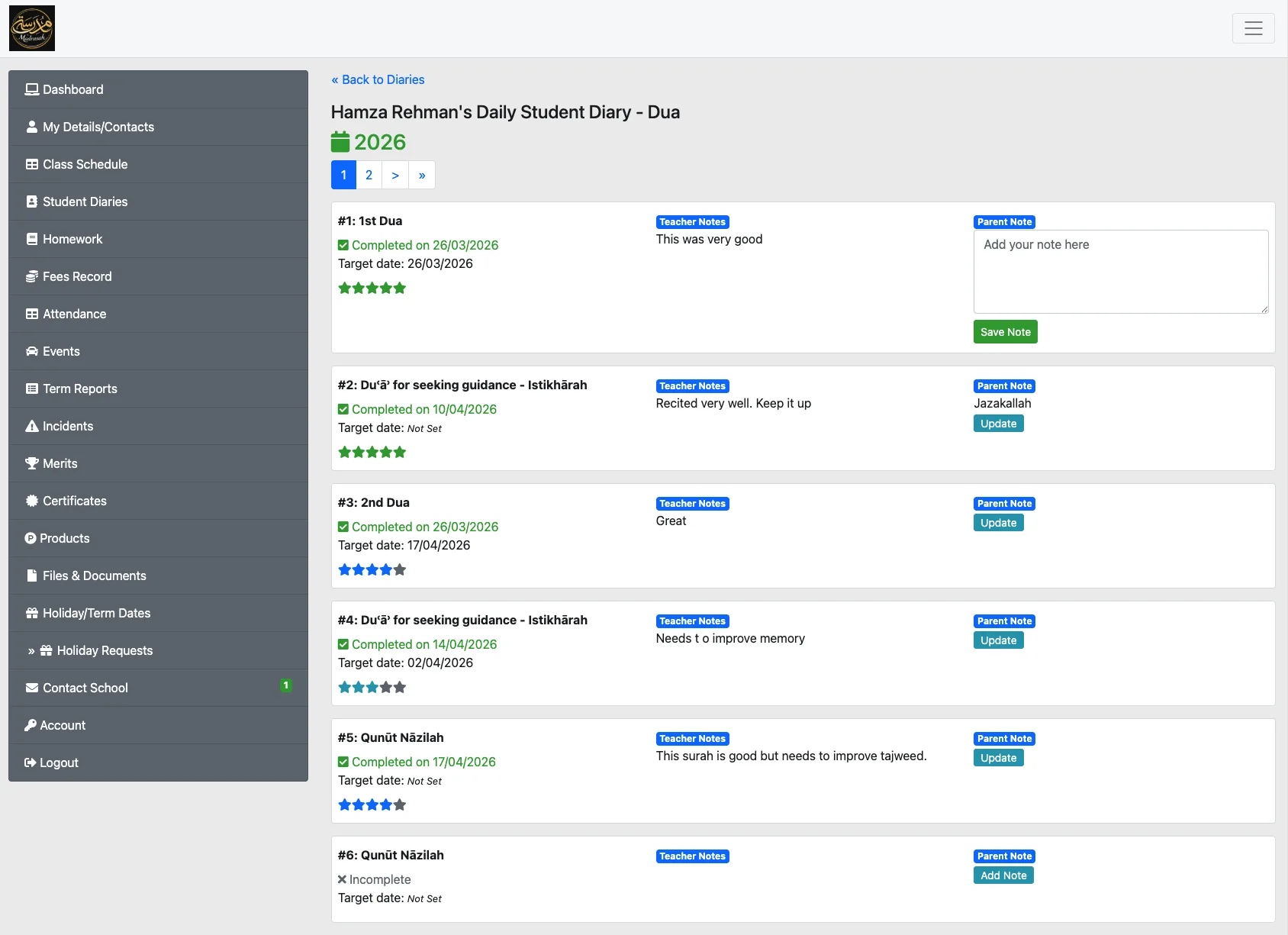Click the Holiday/Term Dates gift icon
The height and width of the screenshot is (935, 1288).
pos(32,613)
